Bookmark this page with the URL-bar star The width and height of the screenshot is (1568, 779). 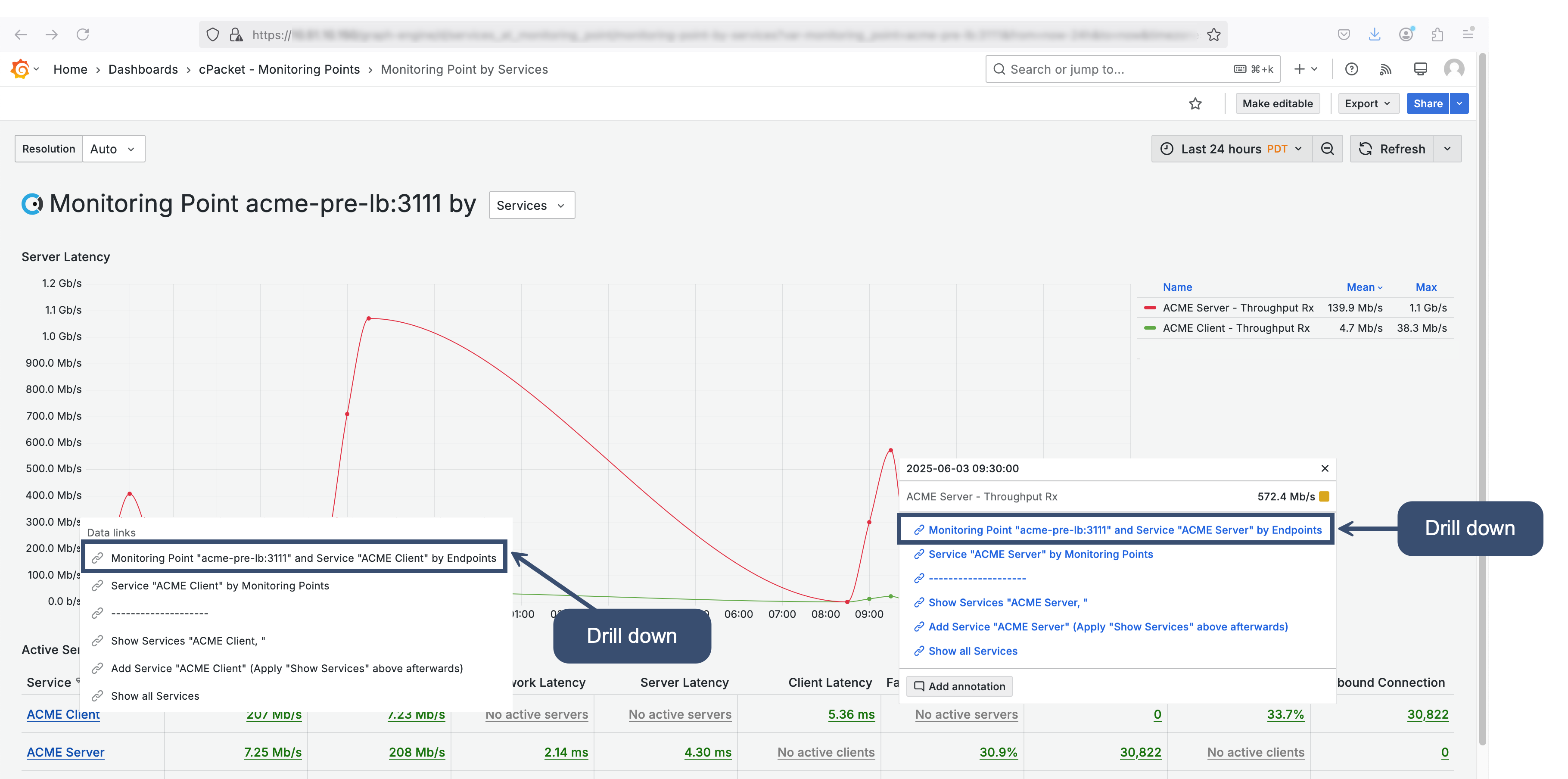(1214, 35)
